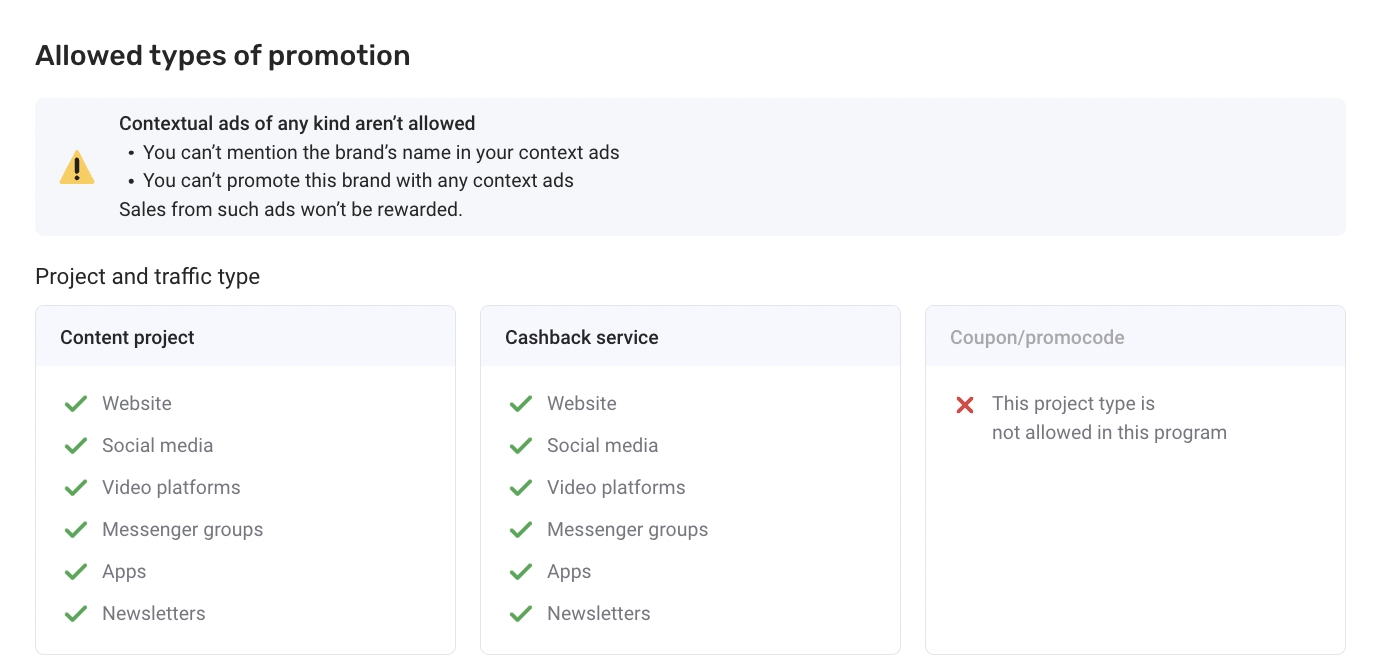Click Video platforms under Cashback service
Viewport: 1382px width, 666px height.
[x=616, y=488]
